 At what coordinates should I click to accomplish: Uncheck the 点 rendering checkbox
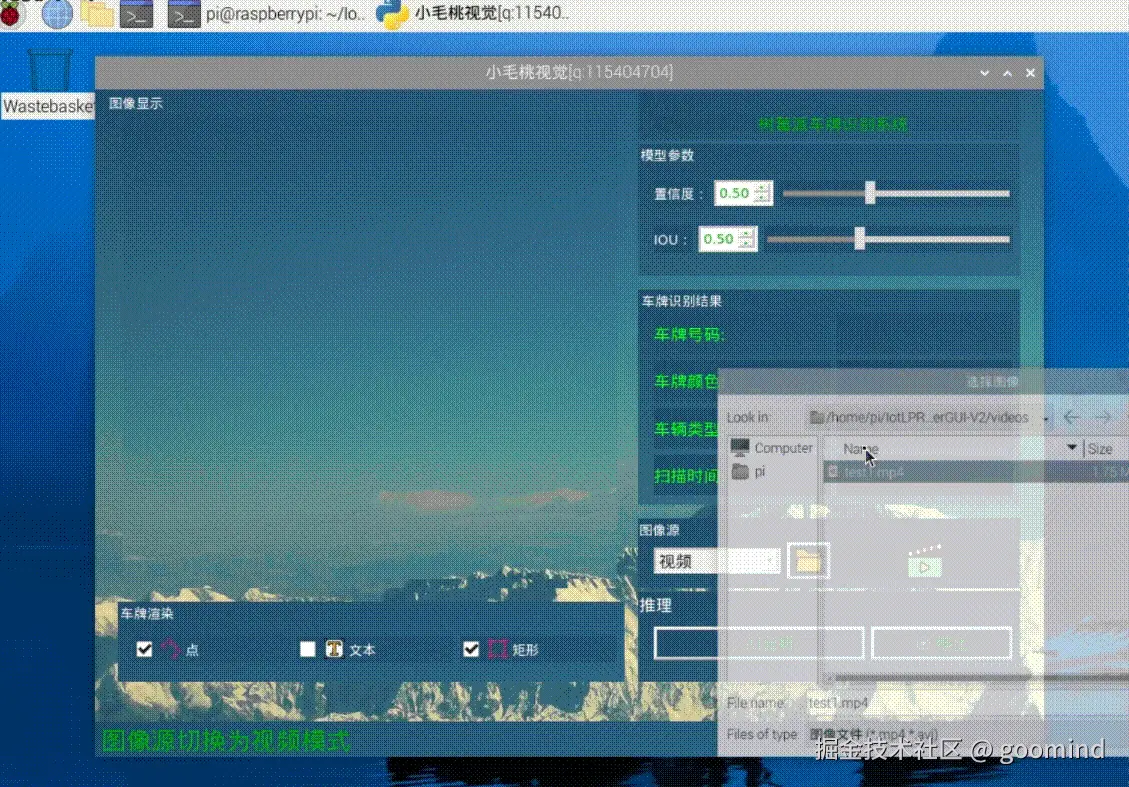tap(145, 649)
